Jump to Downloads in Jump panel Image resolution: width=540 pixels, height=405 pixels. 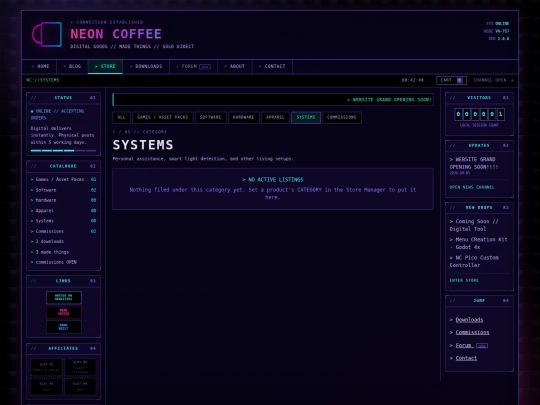(469, 320)
